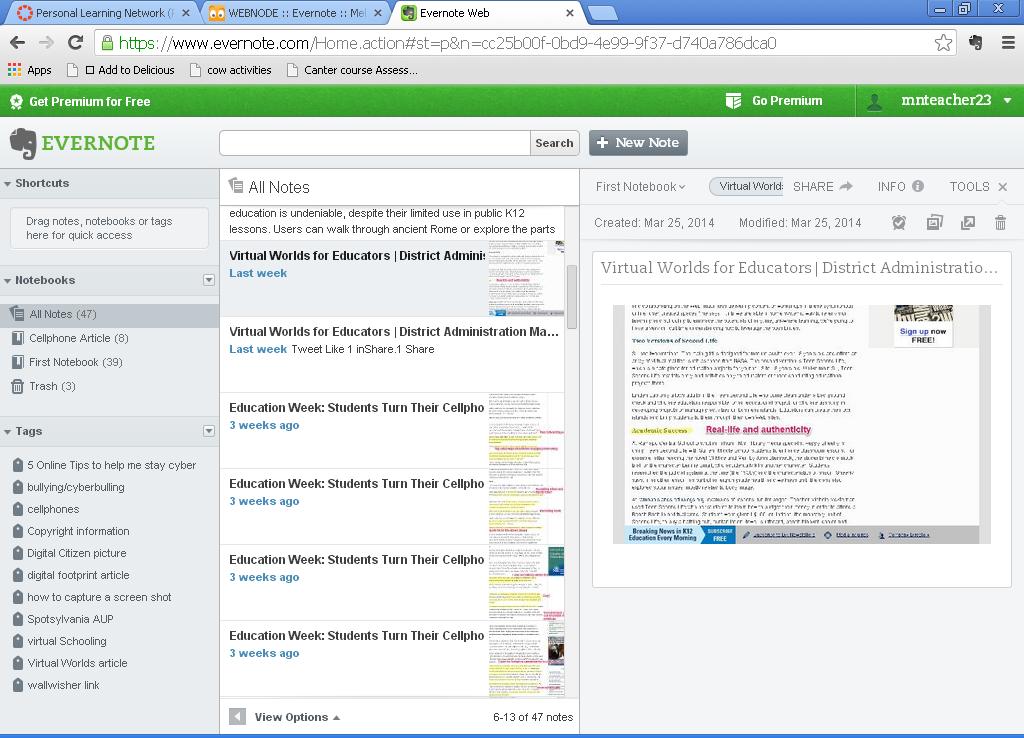Click the All Notes header notebook icon
The height and width of the screenshot is (738, 1024).
[x=236, y=186]
